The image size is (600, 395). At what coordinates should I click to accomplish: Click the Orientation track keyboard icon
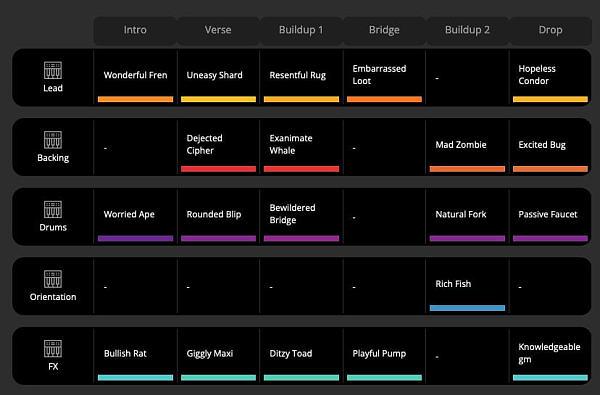[53, 279]
